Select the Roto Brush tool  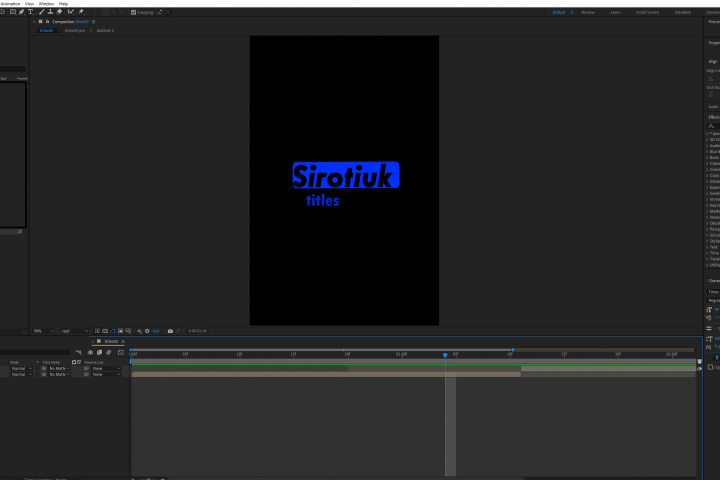pyautogui.click(x=71, y=12)
